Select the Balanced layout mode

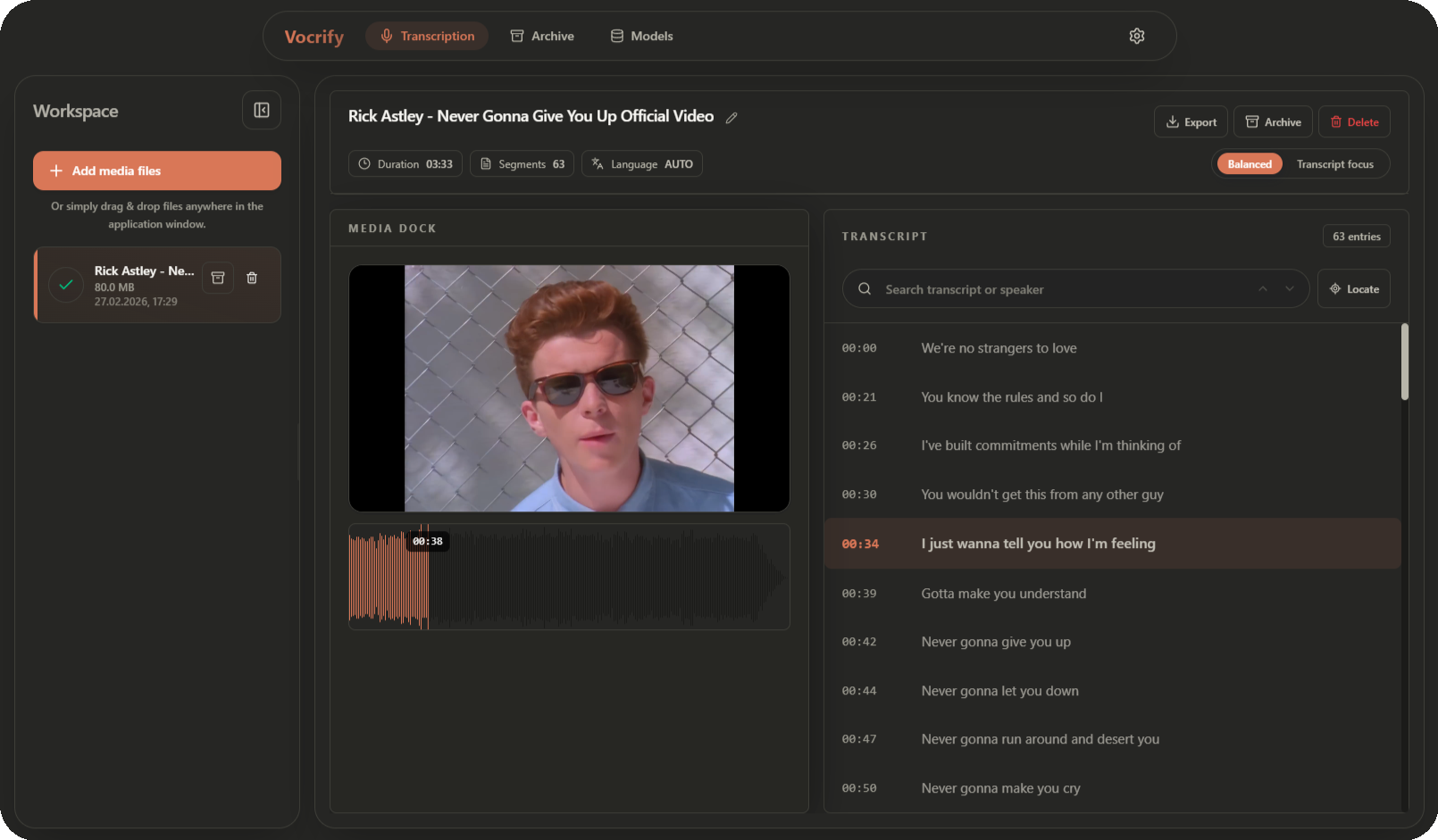pos(1249,164)
